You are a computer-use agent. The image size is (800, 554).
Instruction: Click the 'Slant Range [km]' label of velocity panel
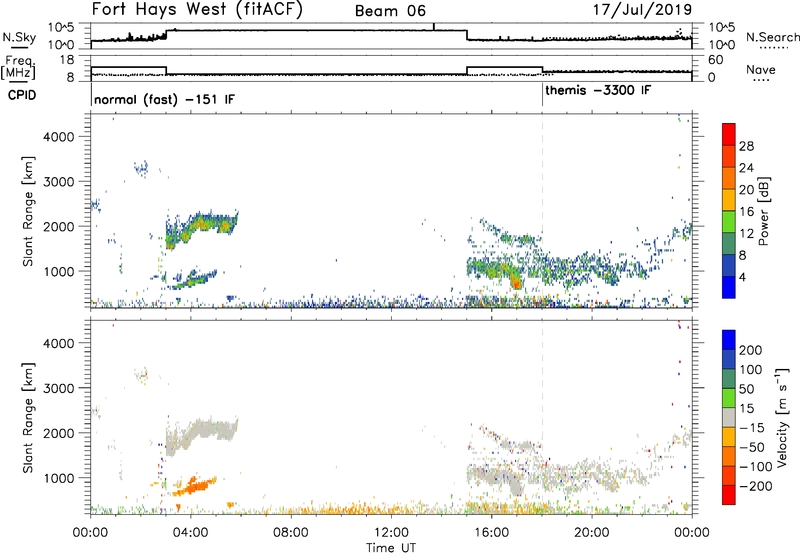(28, 418)
